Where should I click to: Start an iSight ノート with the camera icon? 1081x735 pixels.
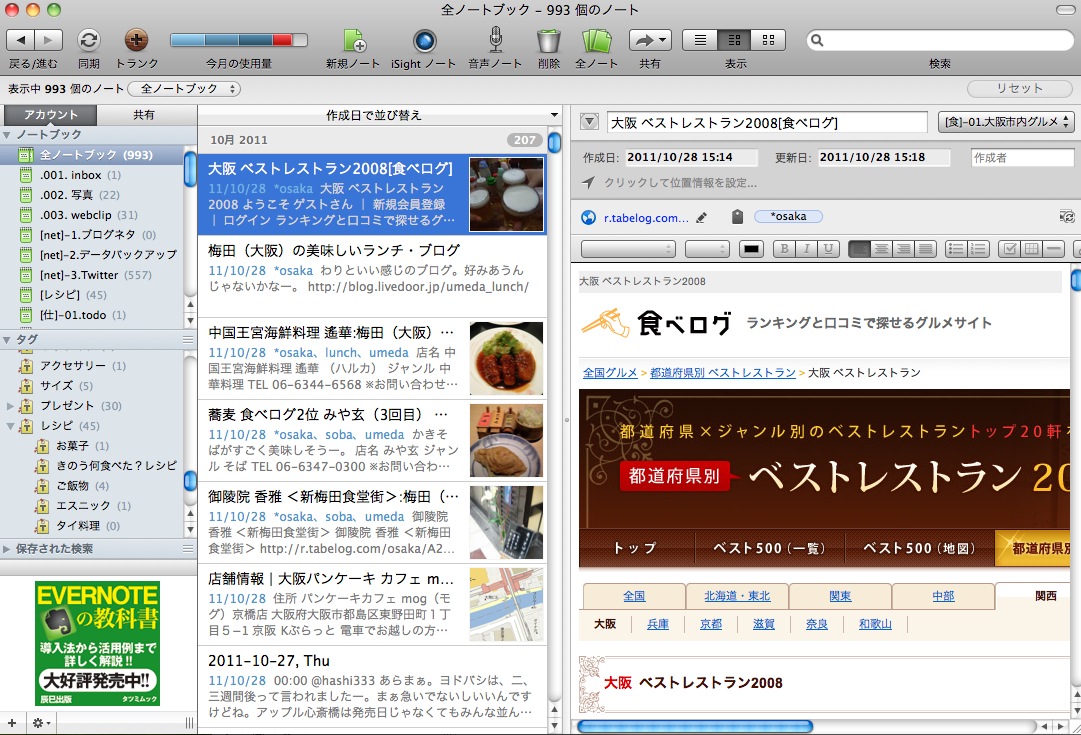(424, 41)
